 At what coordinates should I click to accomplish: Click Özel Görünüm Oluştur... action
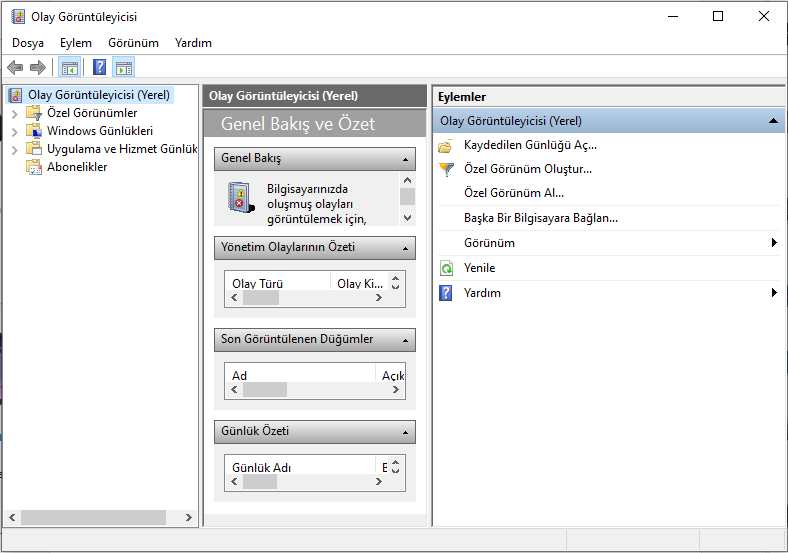coord(528,169)
